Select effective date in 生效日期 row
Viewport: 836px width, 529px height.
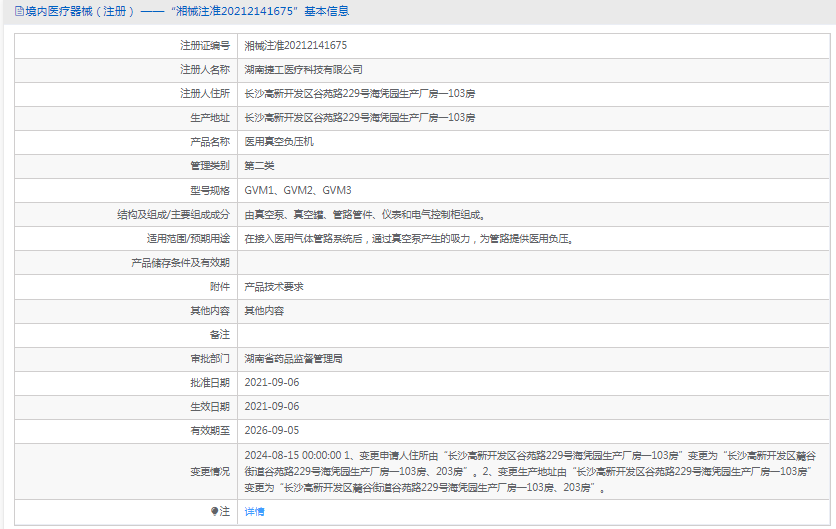pyautogui.click(x=272, y=406)
